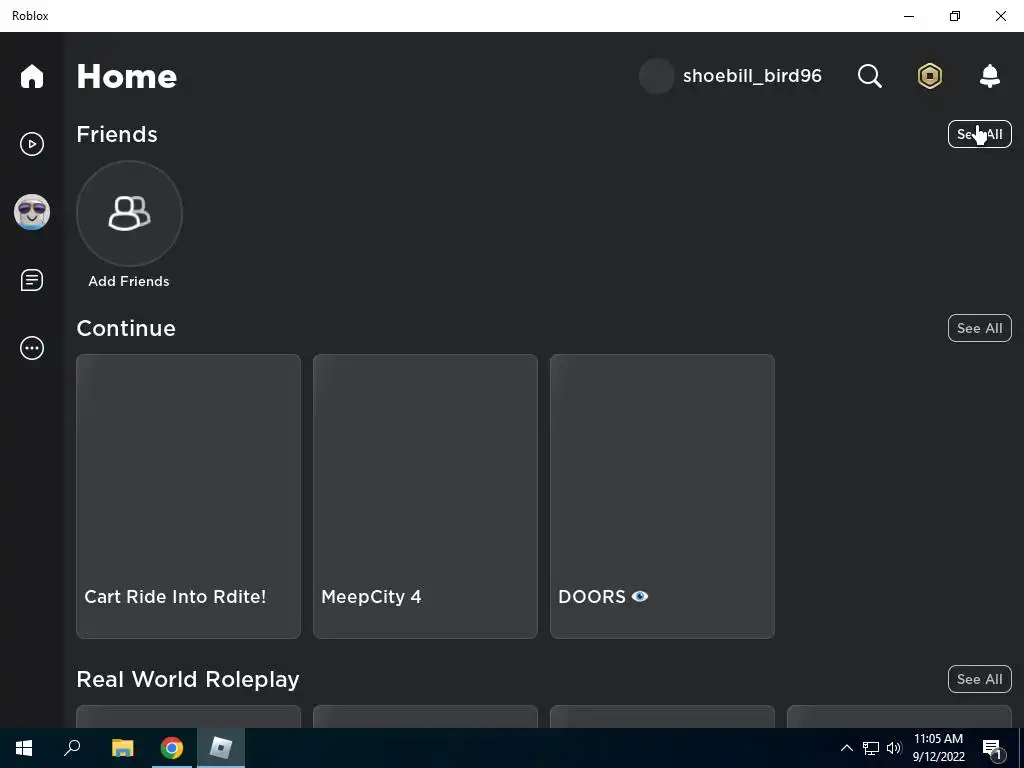Close the Roblox window
The height and width of the screenshot is (768, 1024).
[x=1000, y=16]
